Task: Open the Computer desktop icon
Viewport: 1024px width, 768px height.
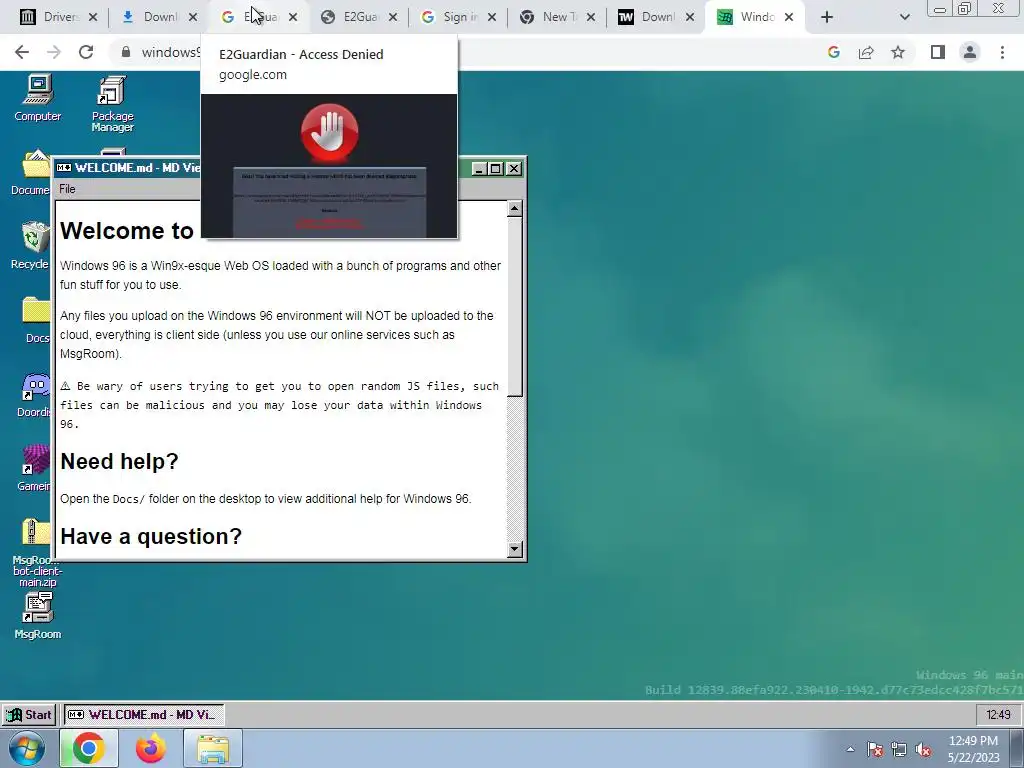Action: [37, 98]
